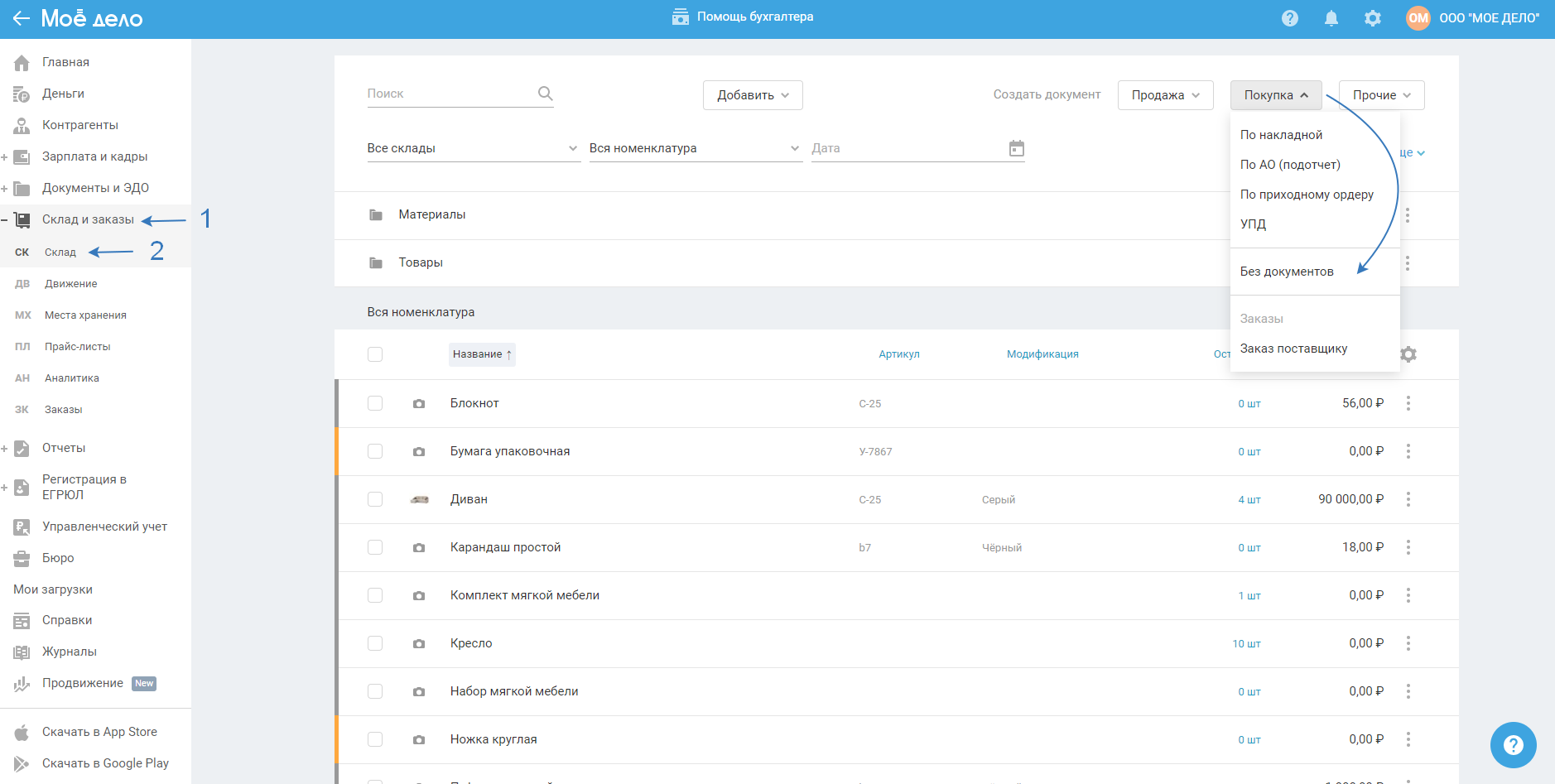The height and width of the screenshot is (784, 1555).
Task: Open the table column settings gear
Action: click(1408, 354)
